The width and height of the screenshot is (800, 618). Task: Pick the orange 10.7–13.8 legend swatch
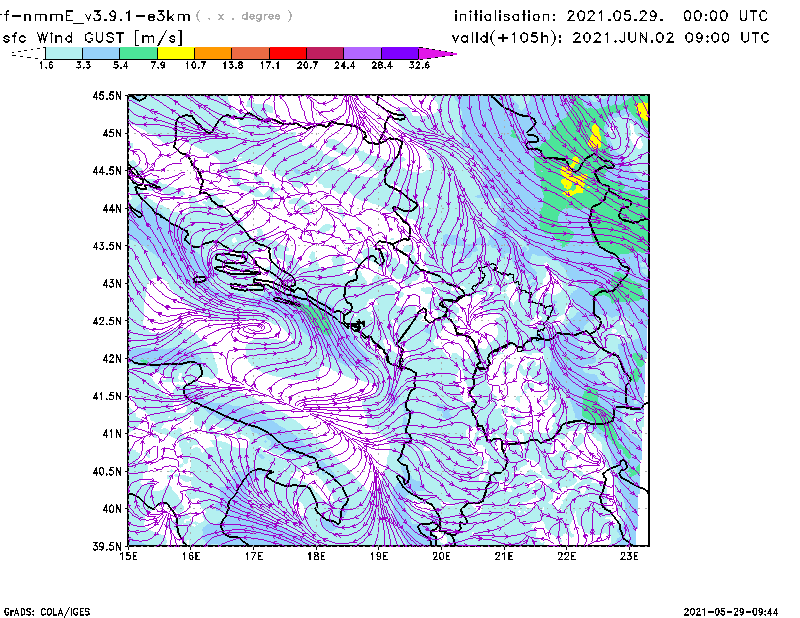(x=213, y=53)
